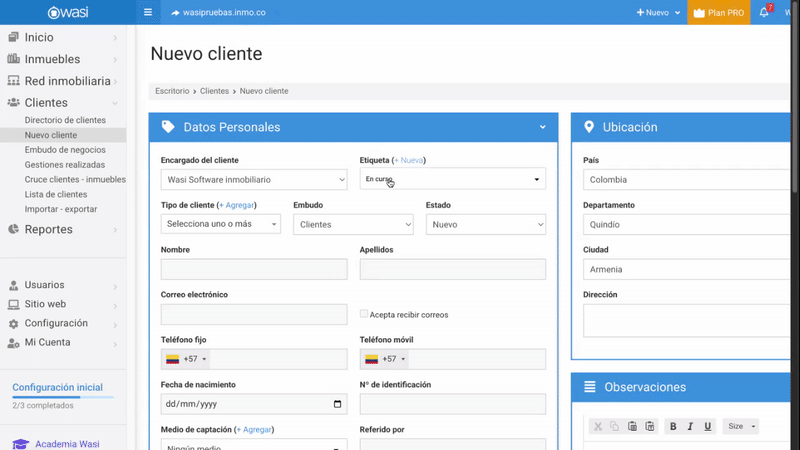Click the Configuración inicial progress bar
Viewport: 800px width, 450px height.
[63, 396]
